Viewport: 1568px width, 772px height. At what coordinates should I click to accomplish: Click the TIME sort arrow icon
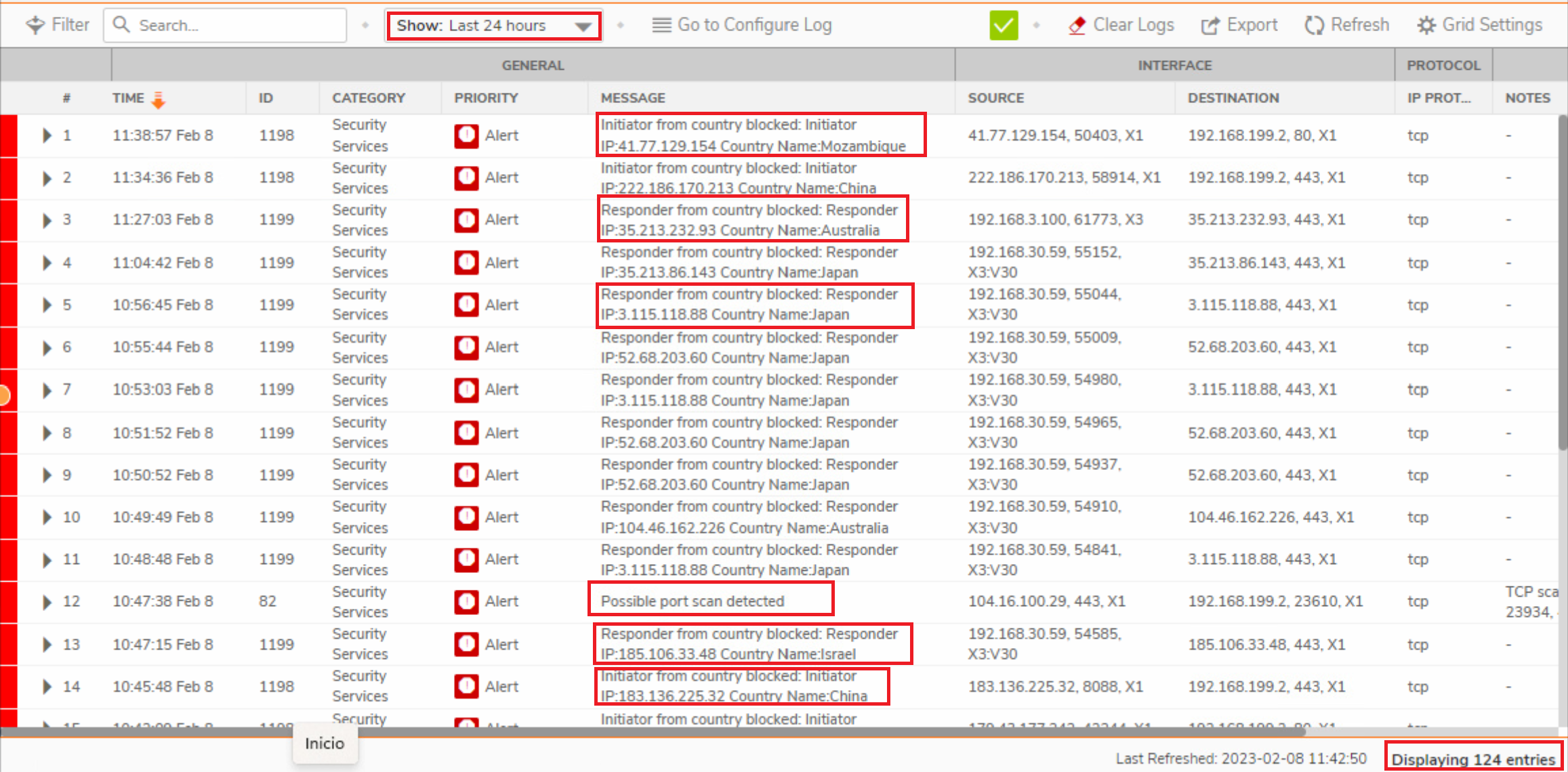pos(158,100)
